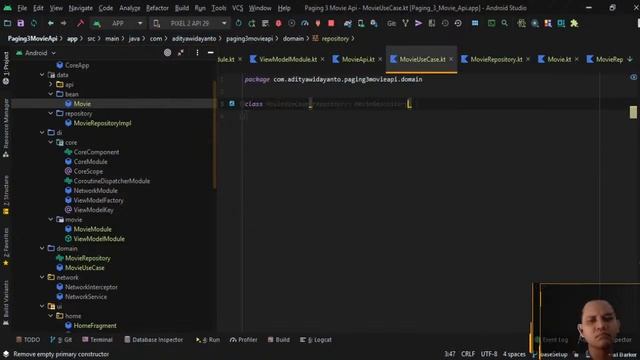The width and height of the screenshot is (640, 360).
Task: Open the AVD Manager device icon
Action: tap(361, 23)
